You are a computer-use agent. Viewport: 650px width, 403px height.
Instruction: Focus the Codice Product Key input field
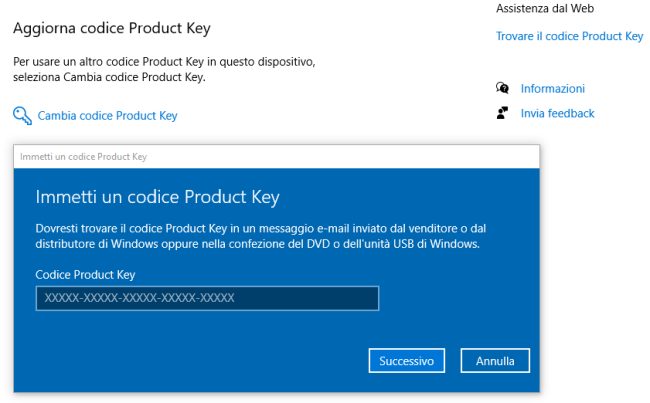[x=207, y=298]
